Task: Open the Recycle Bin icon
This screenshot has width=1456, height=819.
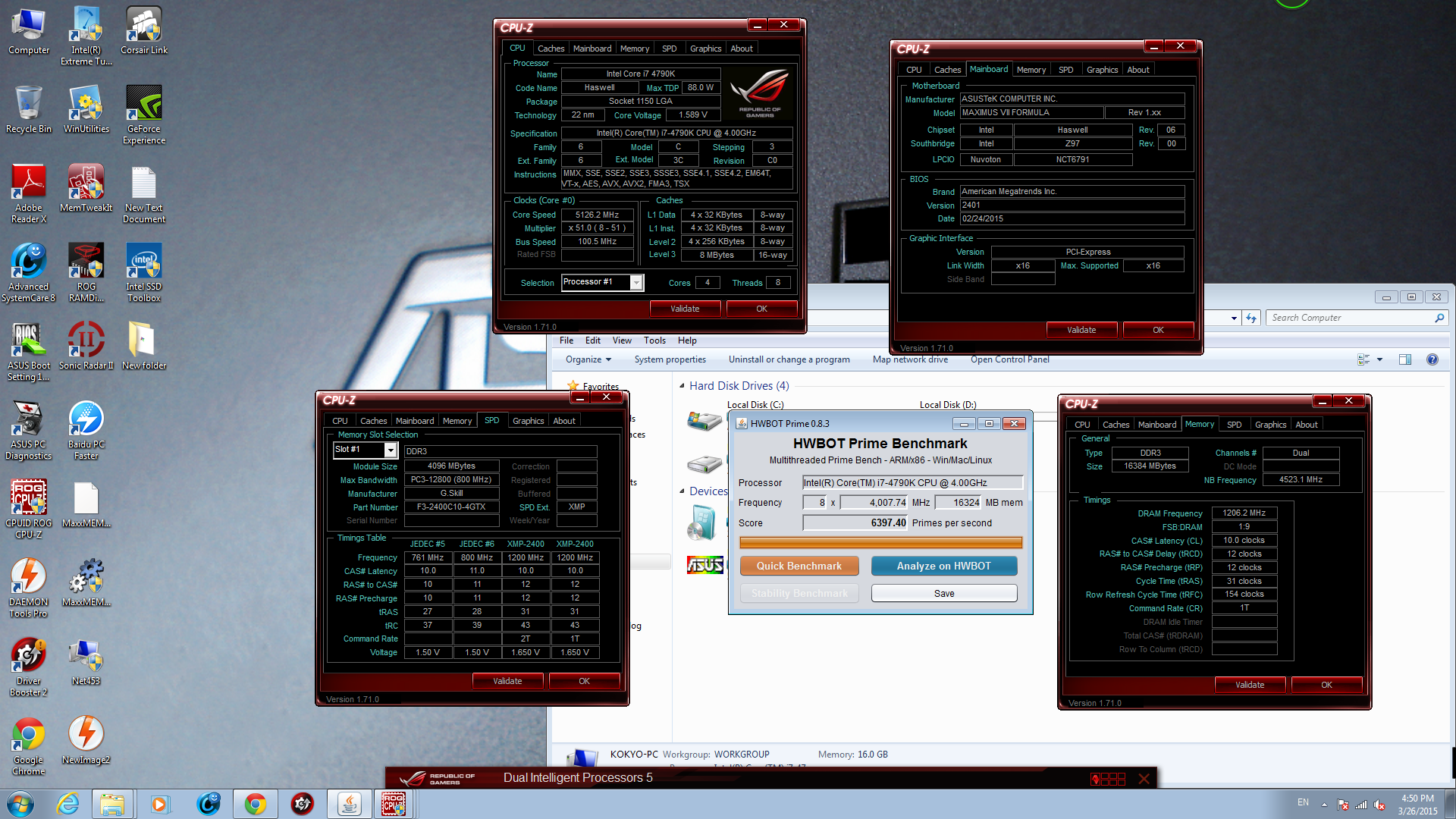Action: point(29,110)
